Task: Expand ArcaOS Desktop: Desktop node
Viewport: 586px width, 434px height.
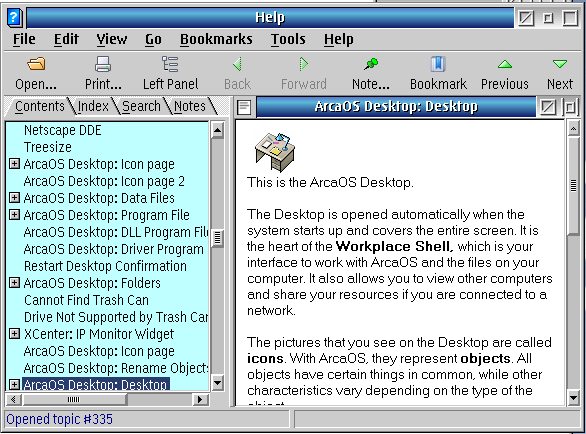Action: pos(14,384)
